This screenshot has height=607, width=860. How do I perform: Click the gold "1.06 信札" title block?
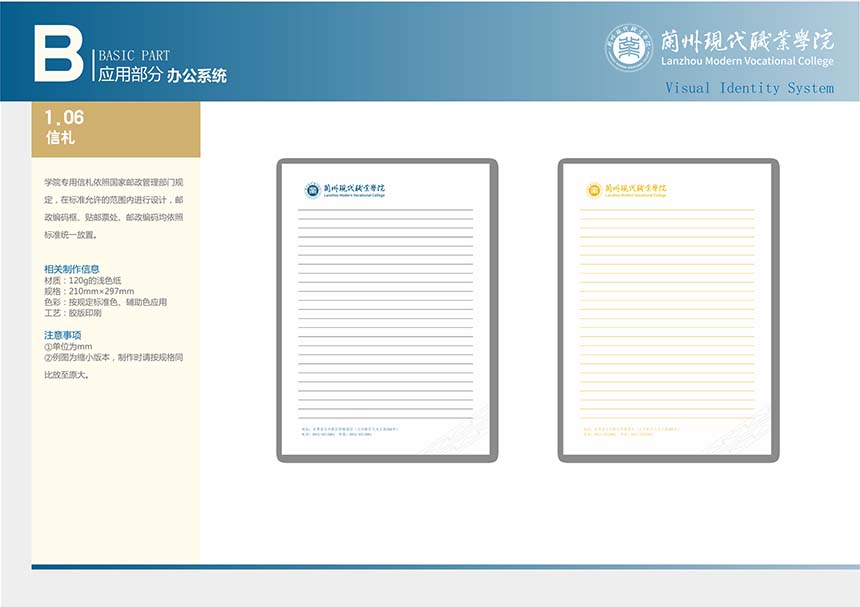pyautogui.click(x=115, y=128)
